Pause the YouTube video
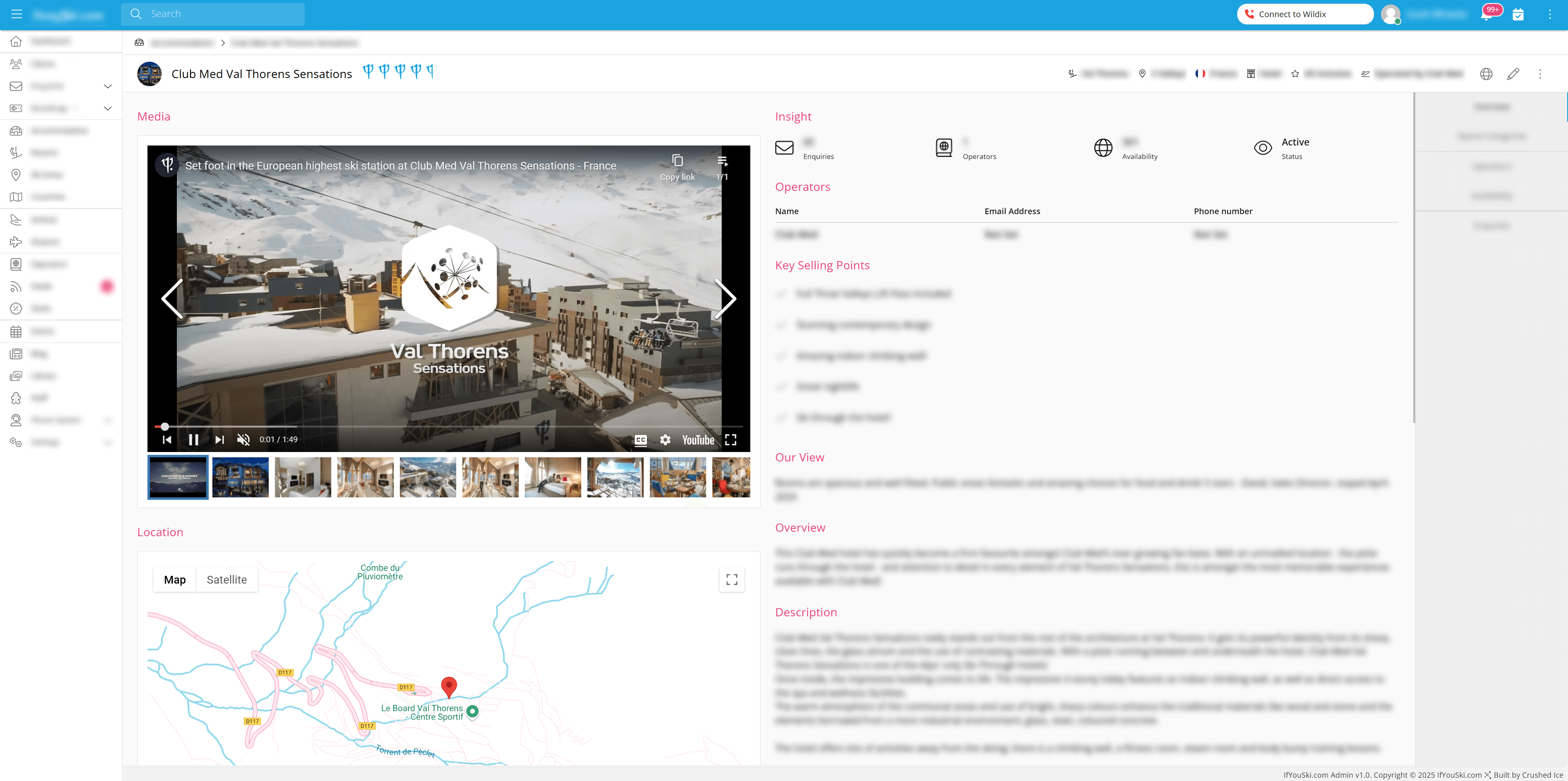The width and height of the screenshot is (1568, 781). (x=194, y=439)
